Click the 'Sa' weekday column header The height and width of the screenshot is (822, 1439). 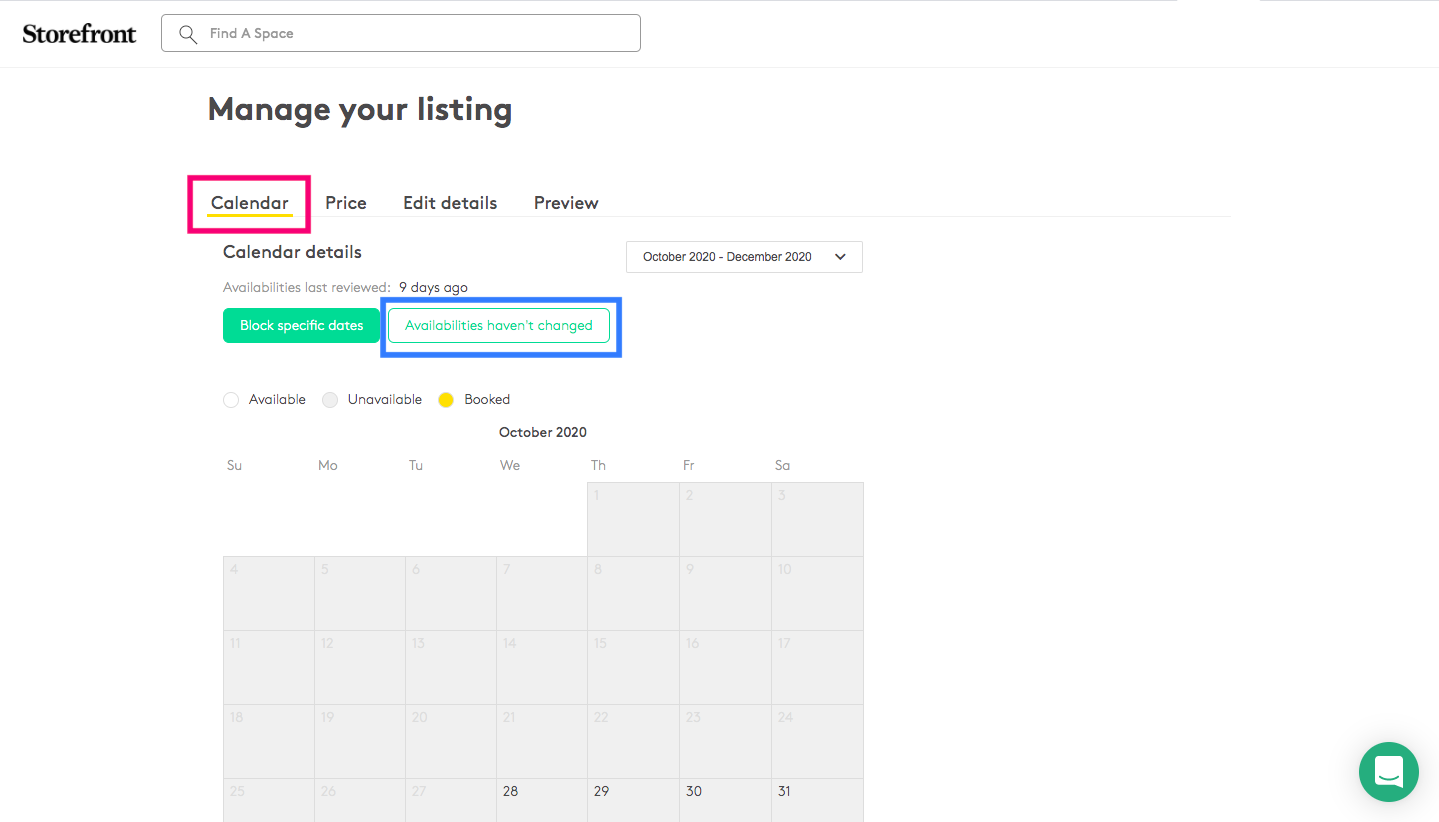tap(782, 465)
